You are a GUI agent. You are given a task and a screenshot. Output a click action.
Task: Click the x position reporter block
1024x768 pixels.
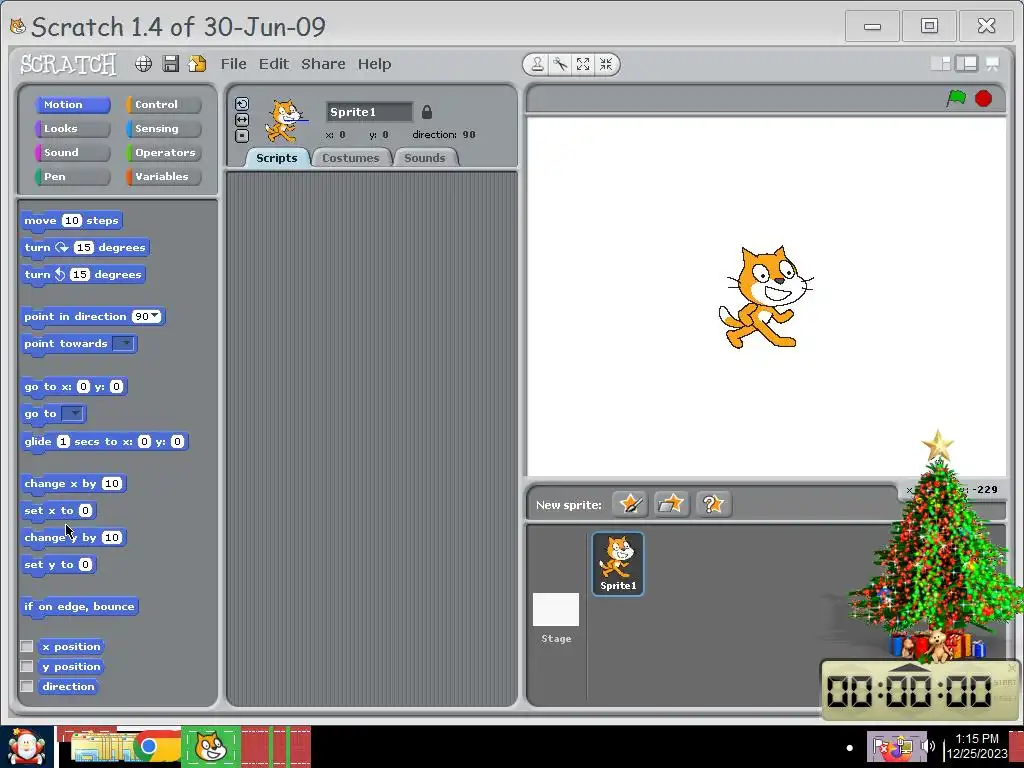point(71,647)
